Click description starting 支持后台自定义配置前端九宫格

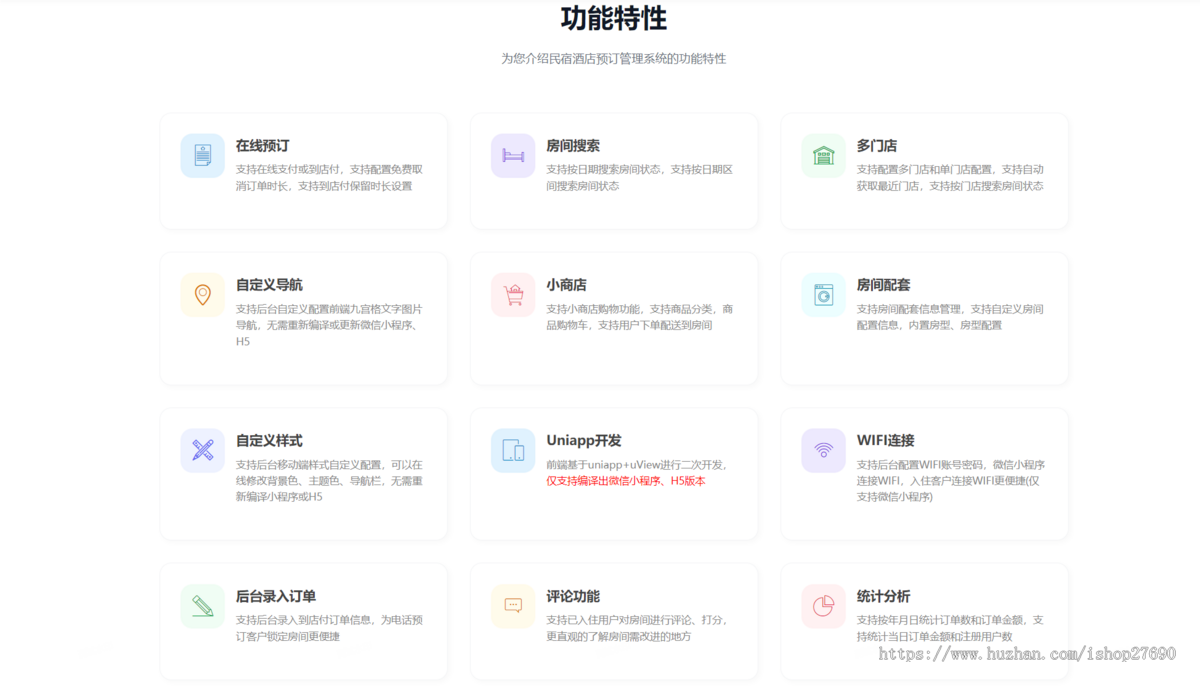pyautogui.click(x=329, y=325)
